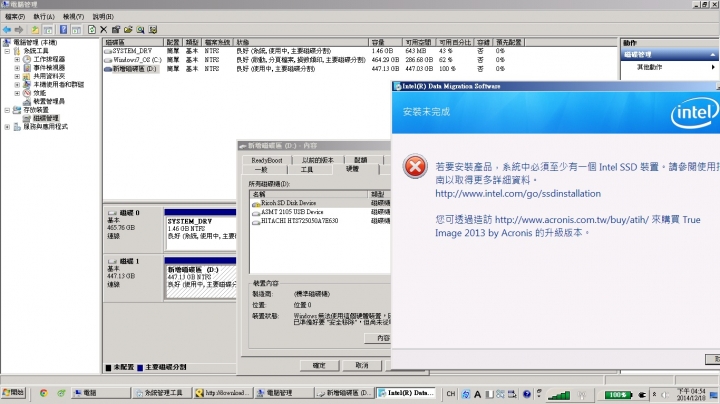The width and height of the screenshot is (720, 404).
Task: Switch to the 一般 tab
Action: click(261, 170)
